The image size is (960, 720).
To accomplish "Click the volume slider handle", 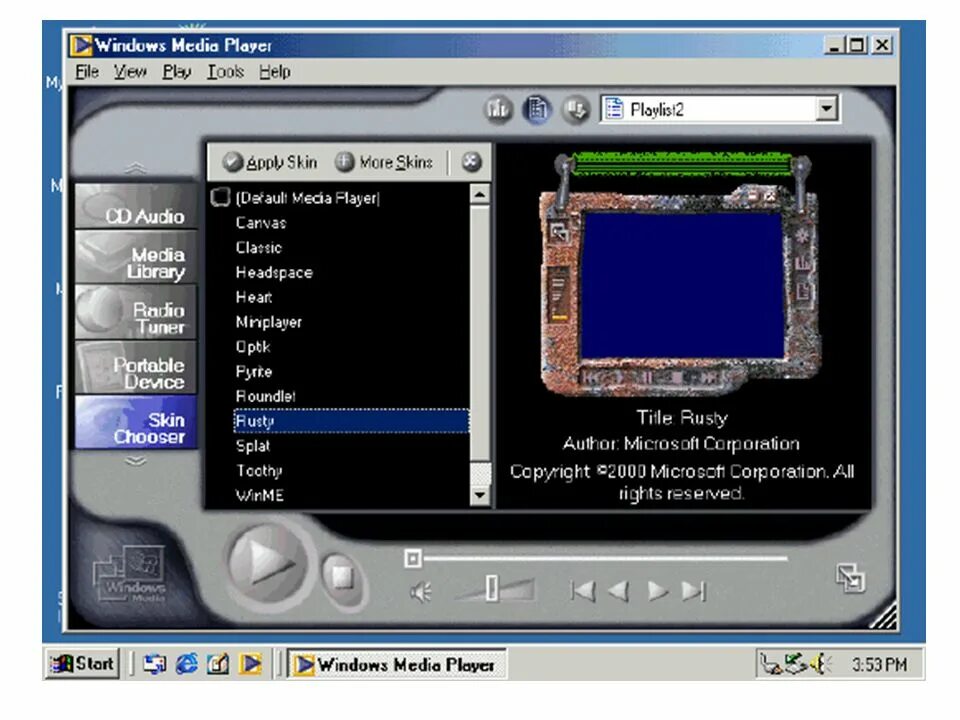I will [492, 588].
